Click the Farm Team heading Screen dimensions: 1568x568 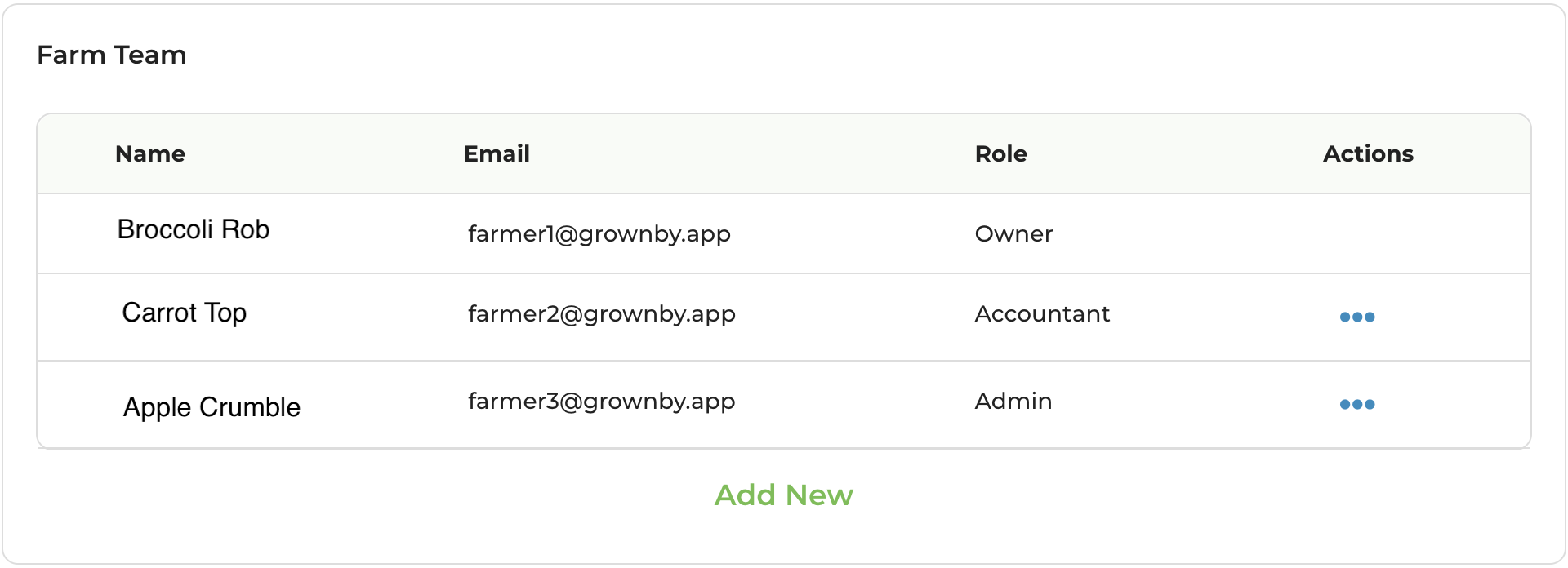pyautogui.click(x=112, y=55)
